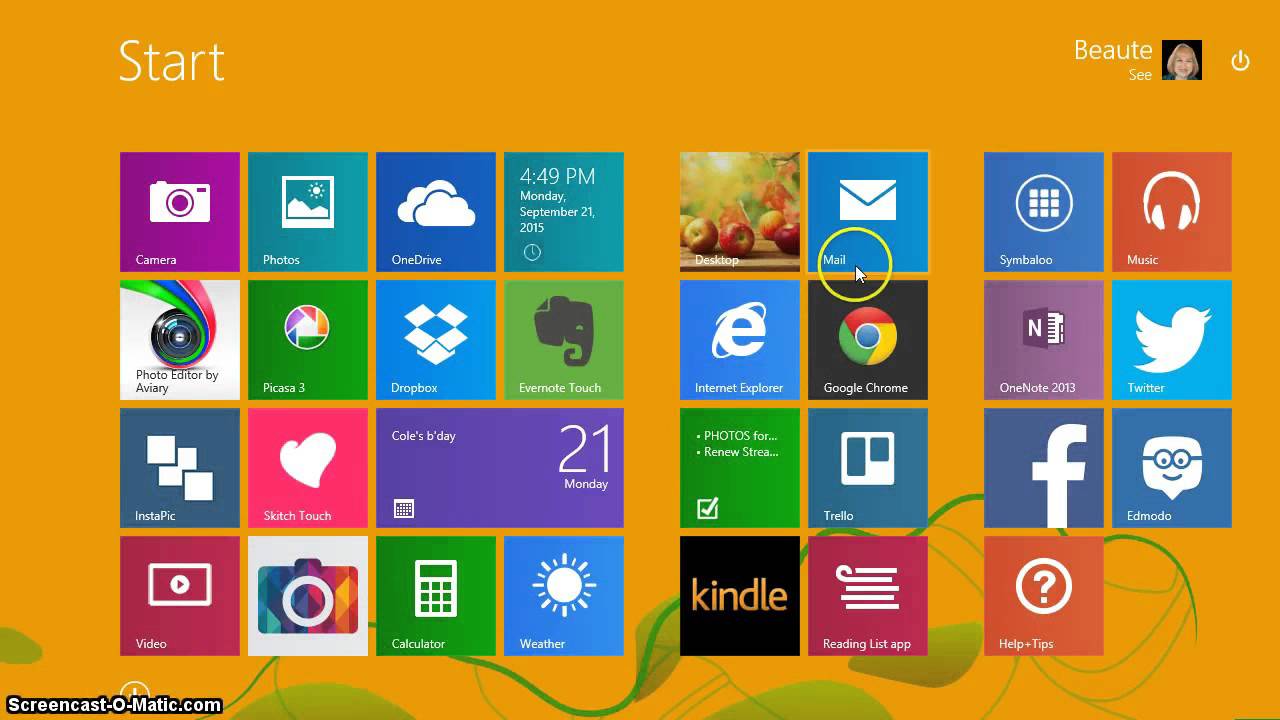Launch Skitch Touch tile
The image size is (1280, 720).
(x=308, y=468)
